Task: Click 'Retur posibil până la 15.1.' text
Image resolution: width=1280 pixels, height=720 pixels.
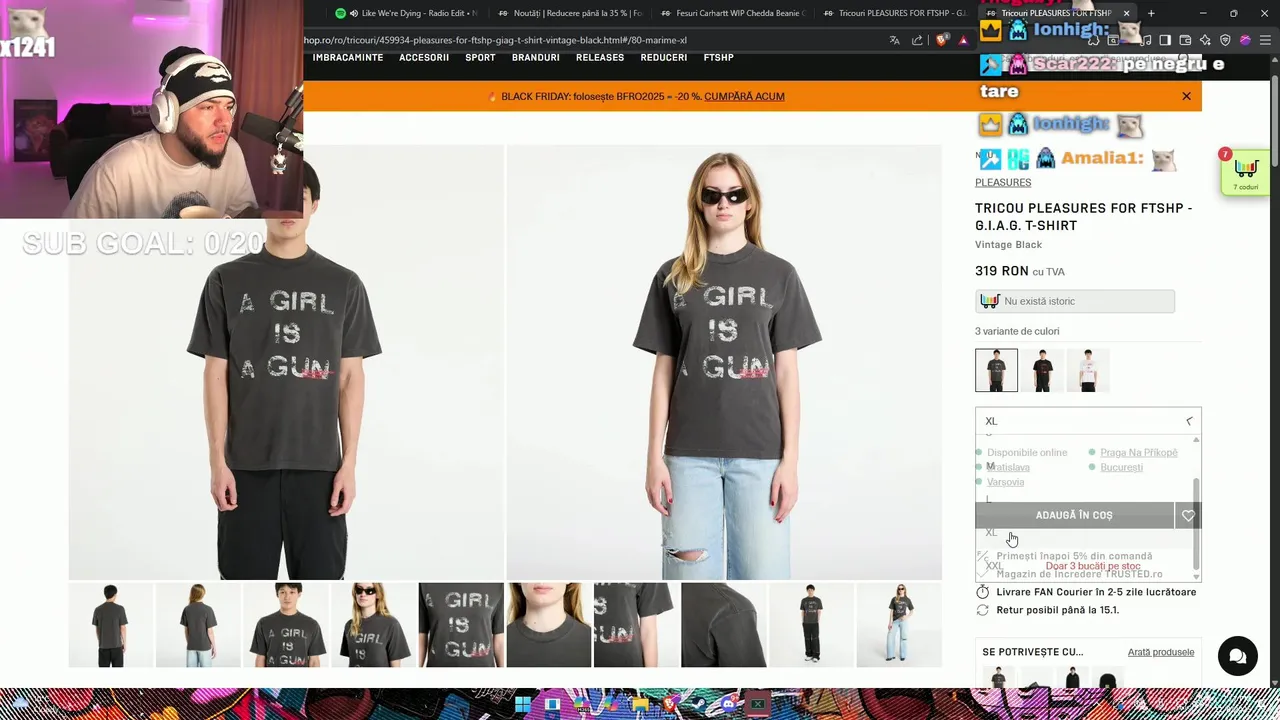Action: [1057, 610]
